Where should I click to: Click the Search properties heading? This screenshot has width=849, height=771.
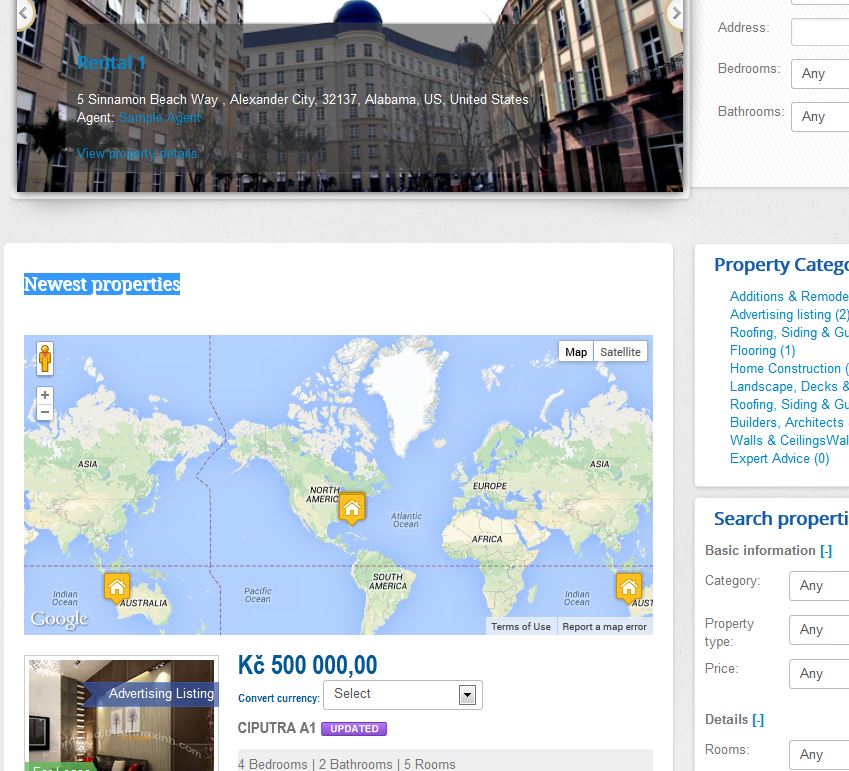(781, 519)
